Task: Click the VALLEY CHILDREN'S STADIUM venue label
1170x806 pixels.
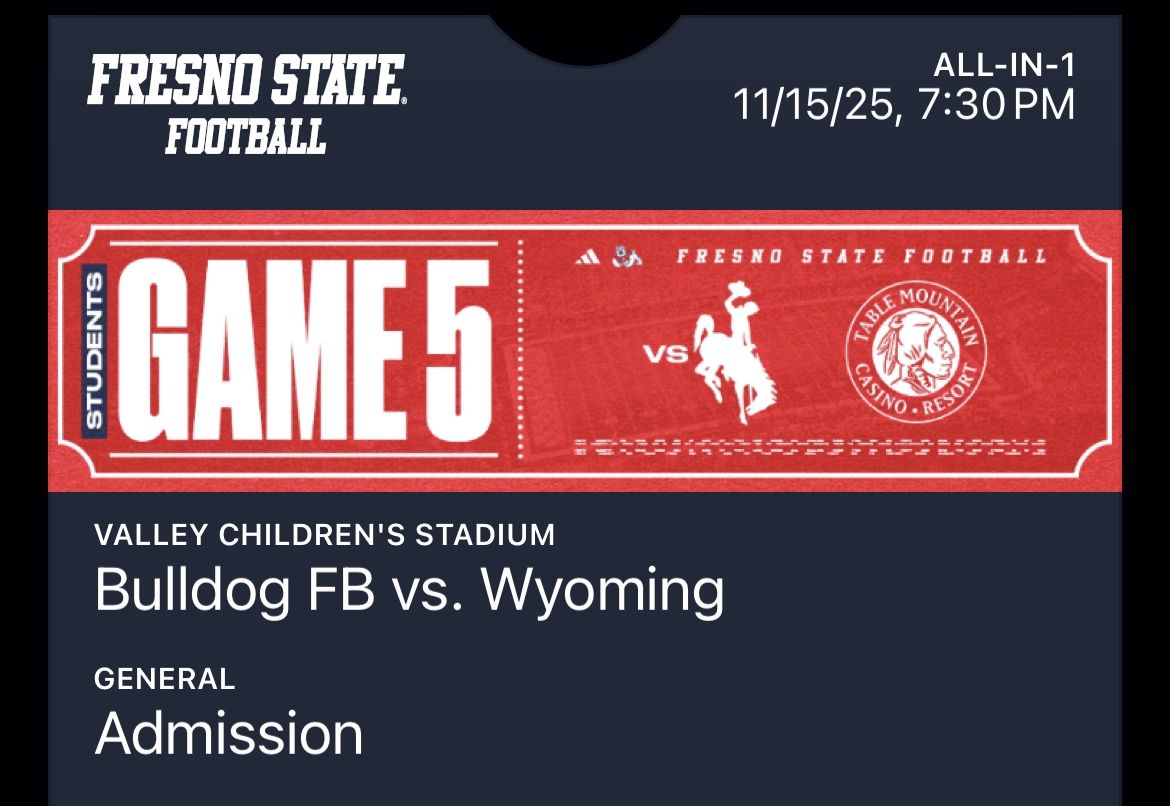Action: pyautogui.click(x=324, y=535)
